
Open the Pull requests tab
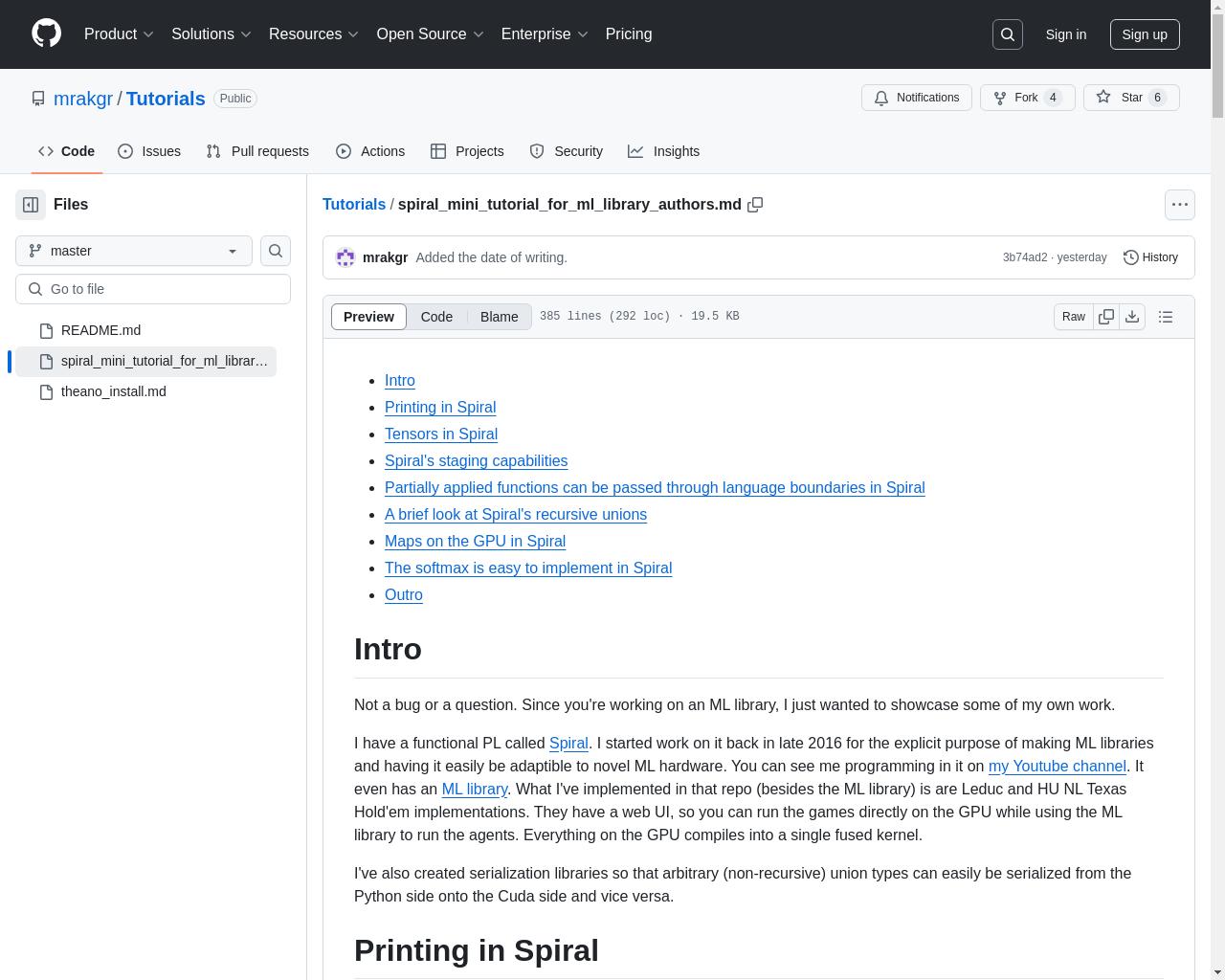click(257, 151)
